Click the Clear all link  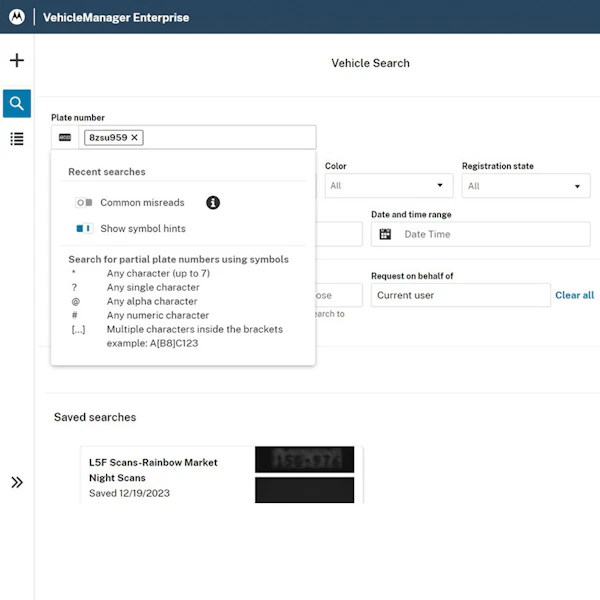tap(574, 295)
